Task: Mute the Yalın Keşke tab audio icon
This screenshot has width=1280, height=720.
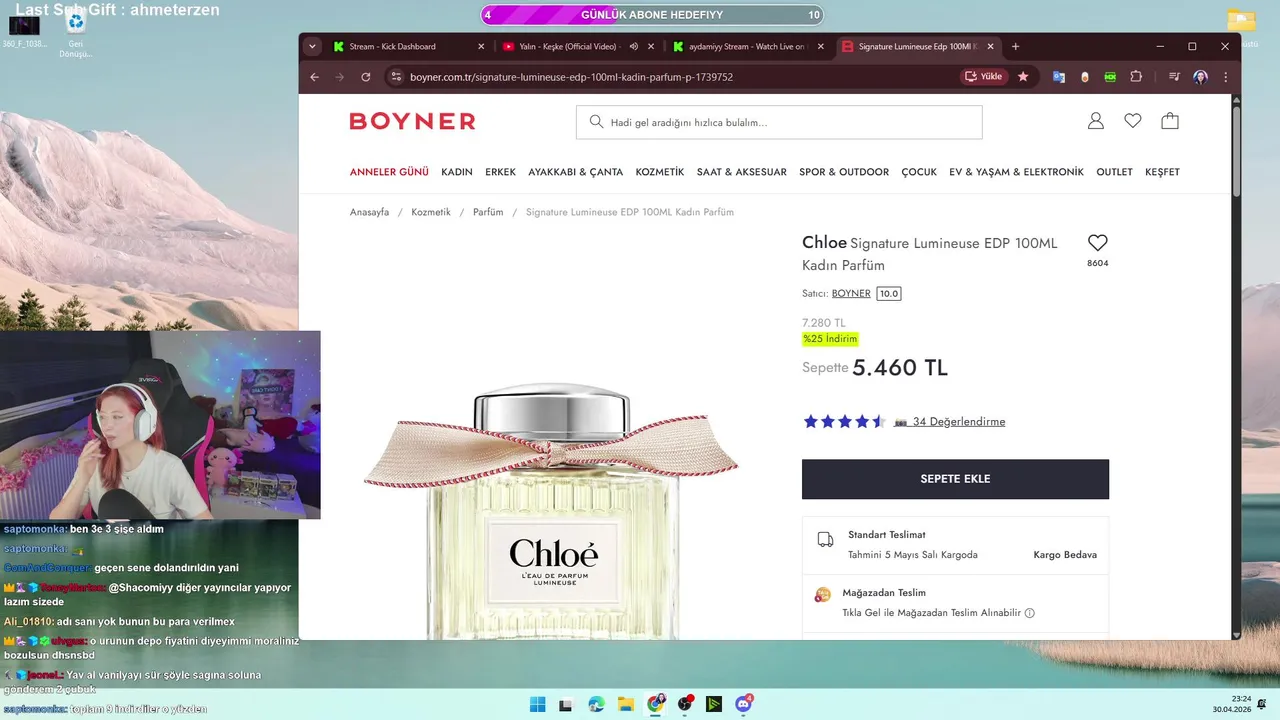Action: pyautogui.click(x=634, y=46)
